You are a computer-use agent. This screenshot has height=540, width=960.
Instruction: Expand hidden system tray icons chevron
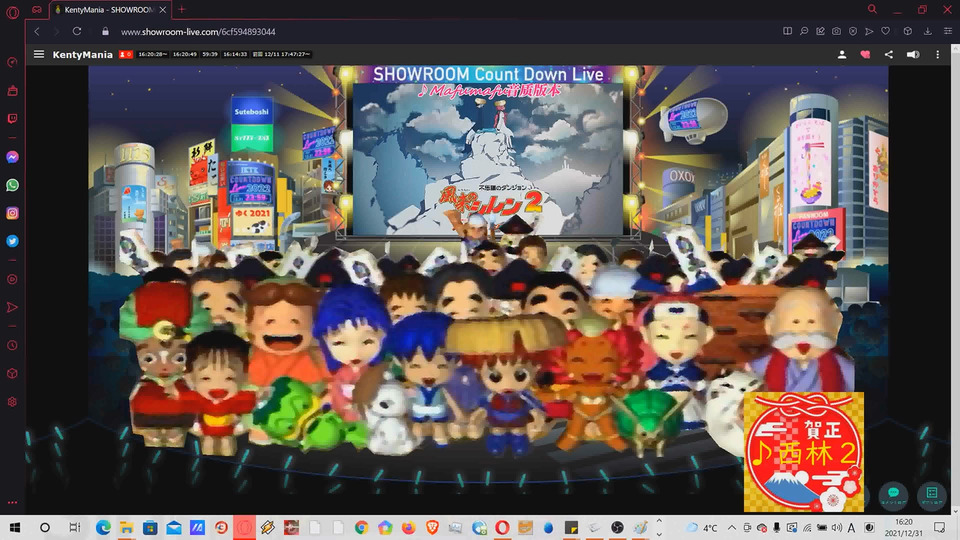[732, 527]
